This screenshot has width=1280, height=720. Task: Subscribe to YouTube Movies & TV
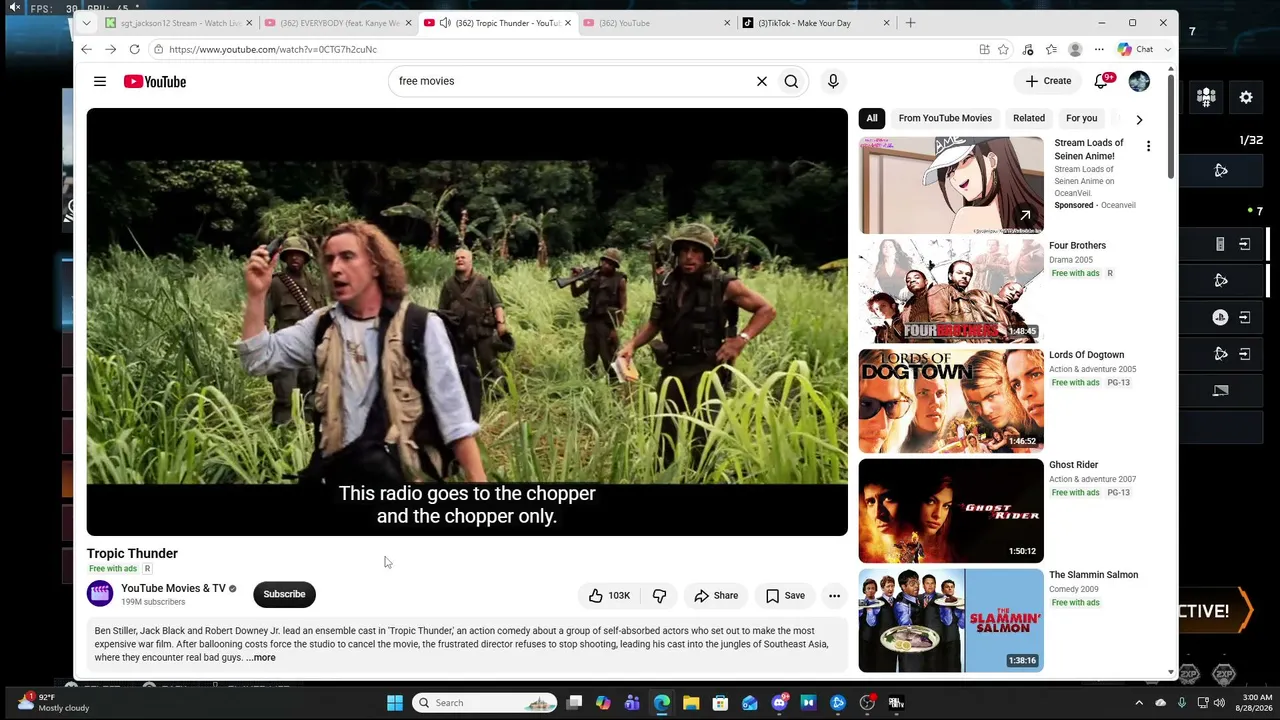284,594
